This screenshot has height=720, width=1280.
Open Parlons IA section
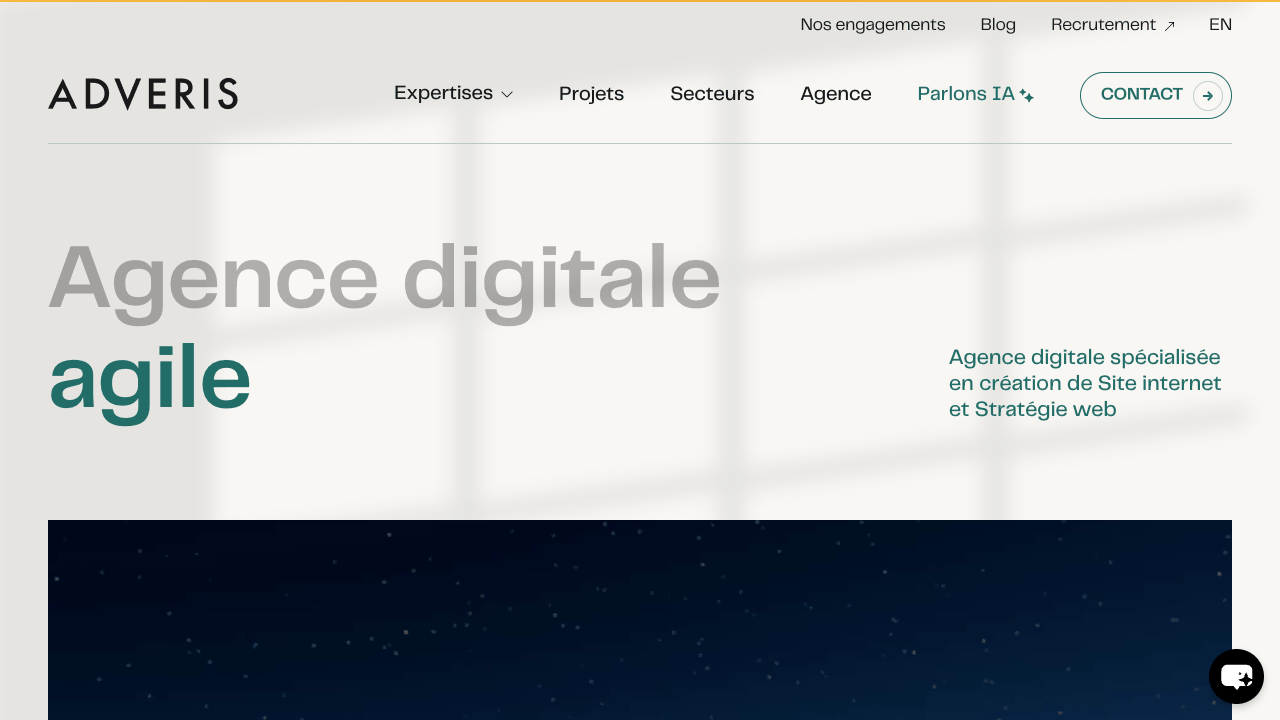975,94
